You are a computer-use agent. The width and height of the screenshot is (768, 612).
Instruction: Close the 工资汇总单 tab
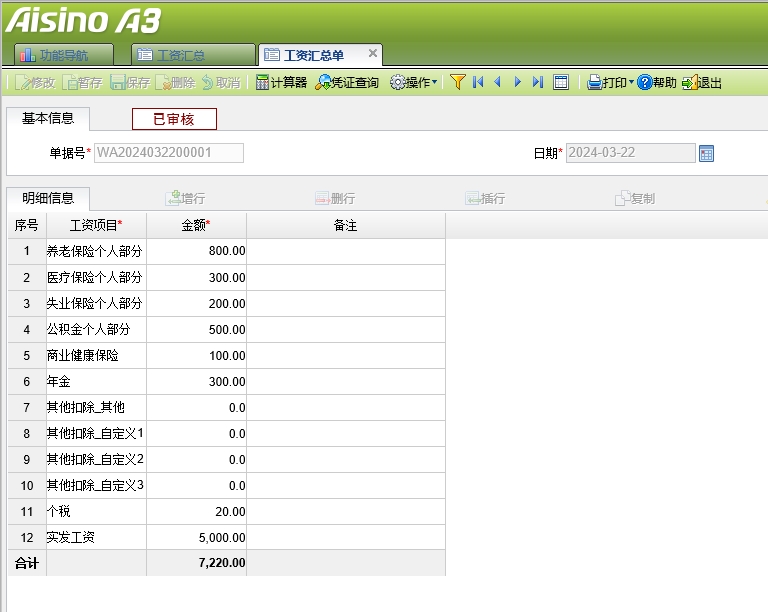click(x=373, y=53)
